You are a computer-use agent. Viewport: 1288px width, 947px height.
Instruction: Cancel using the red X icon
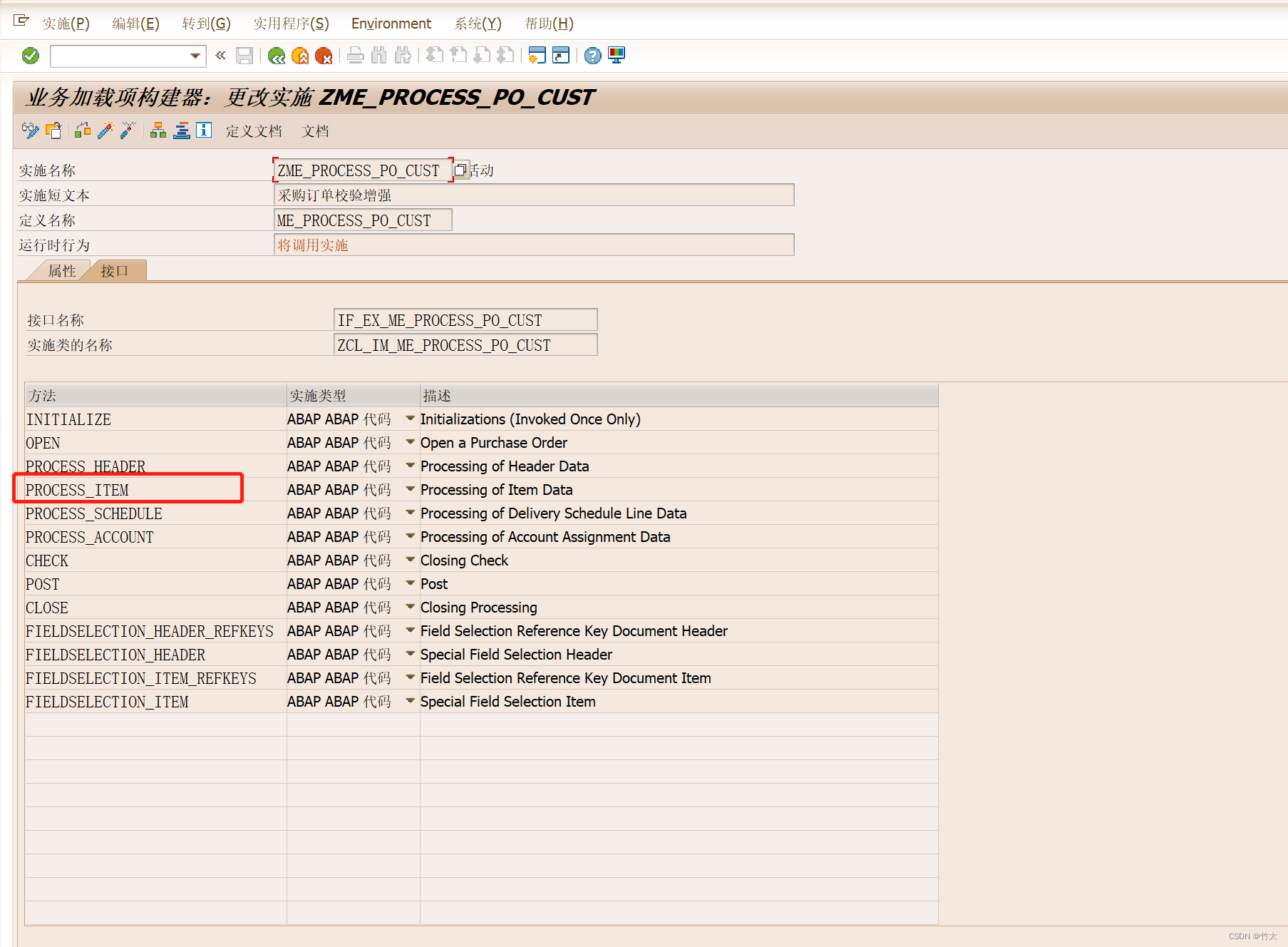tap(324, 56)
